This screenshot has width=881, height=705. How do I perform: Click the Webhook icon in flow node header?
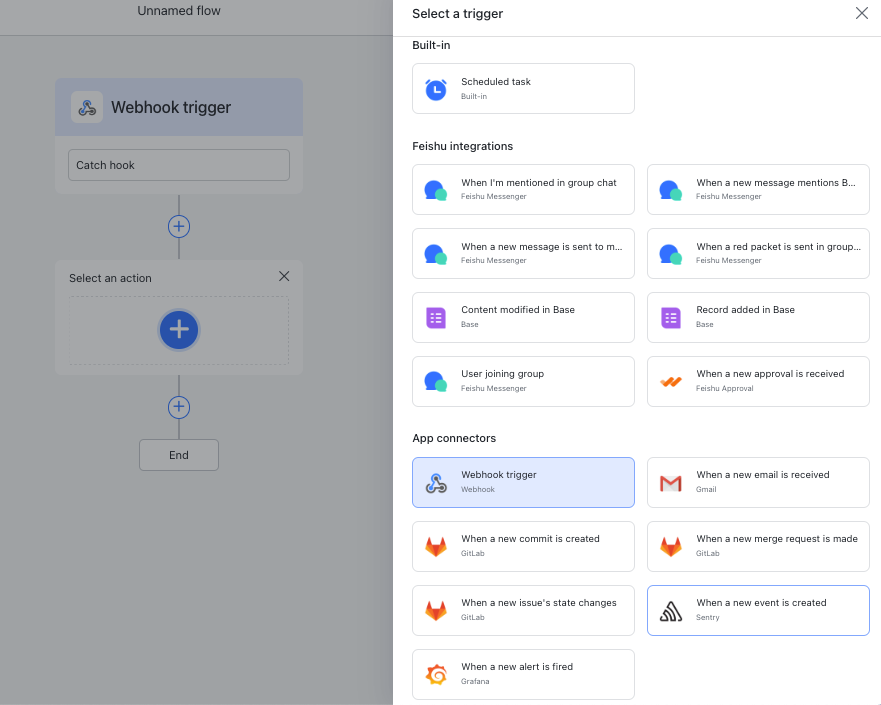[87, 108]
